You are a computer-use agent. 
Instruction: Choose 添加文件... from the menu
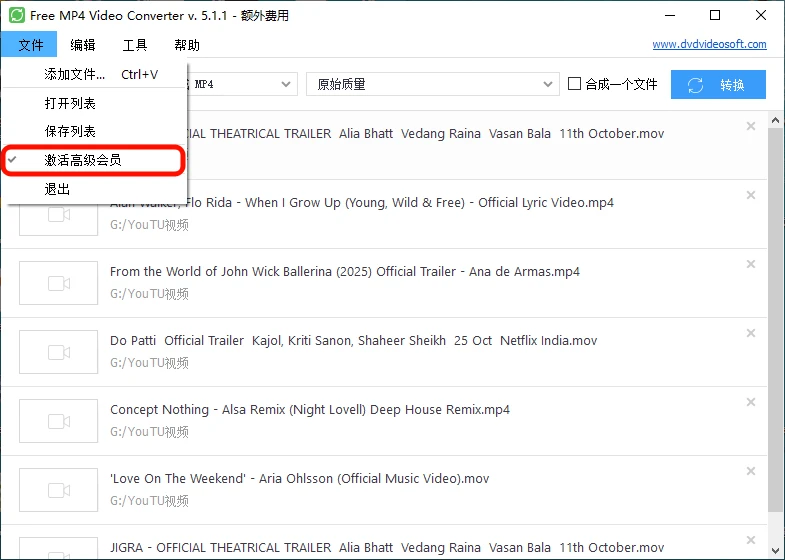[x=95, y=74]
